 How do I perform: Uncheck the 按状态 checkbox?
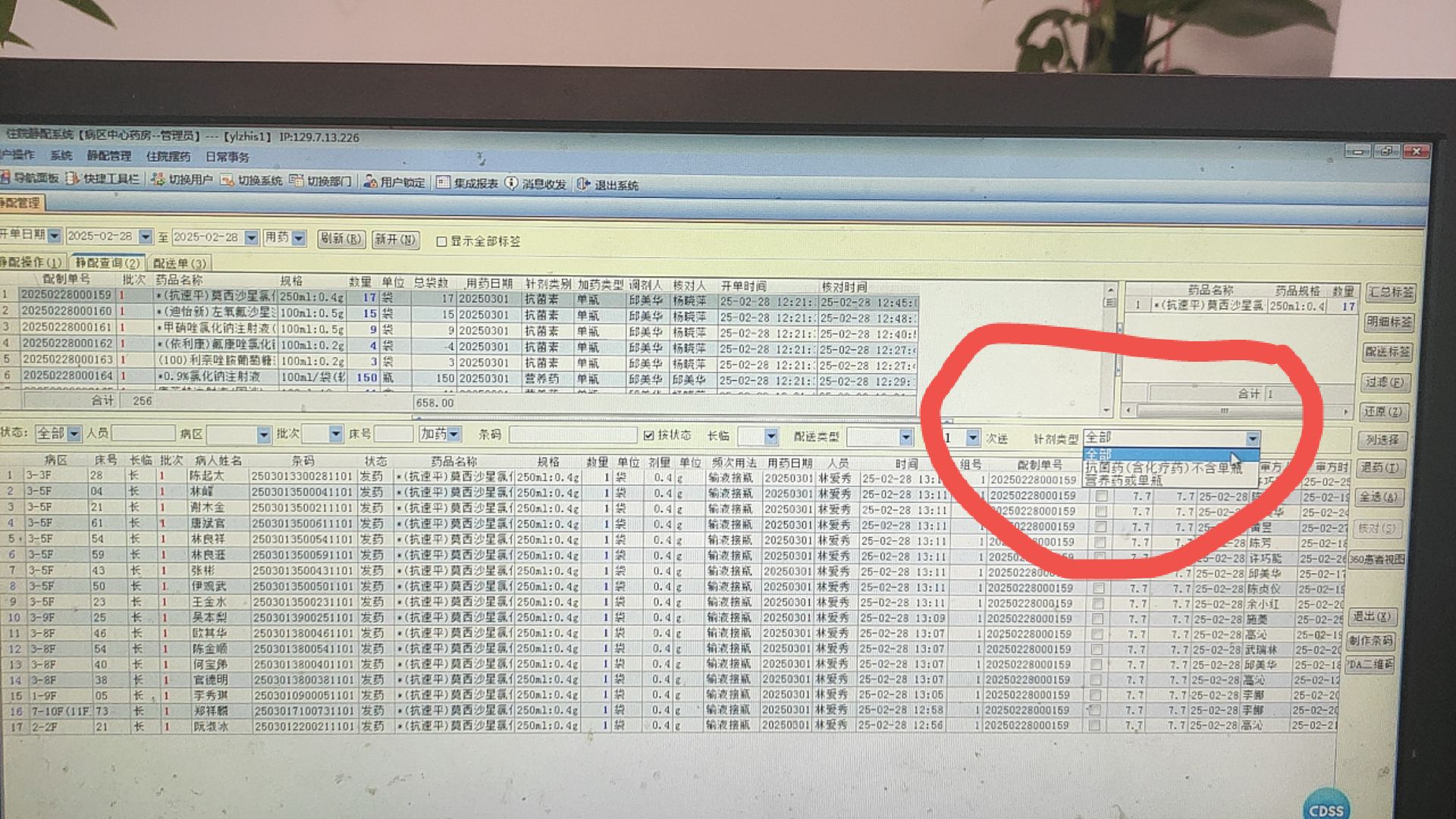[648, 435]
